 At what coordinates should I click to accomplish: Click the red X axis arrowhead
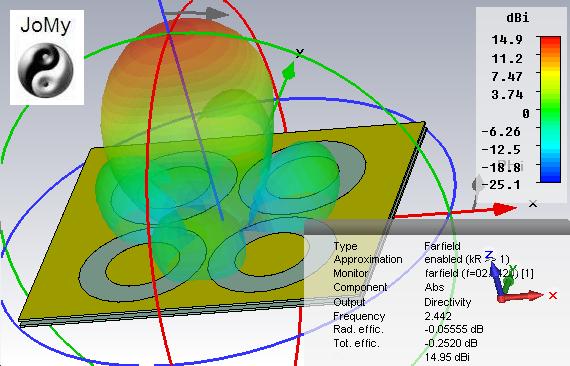point(505,209)
